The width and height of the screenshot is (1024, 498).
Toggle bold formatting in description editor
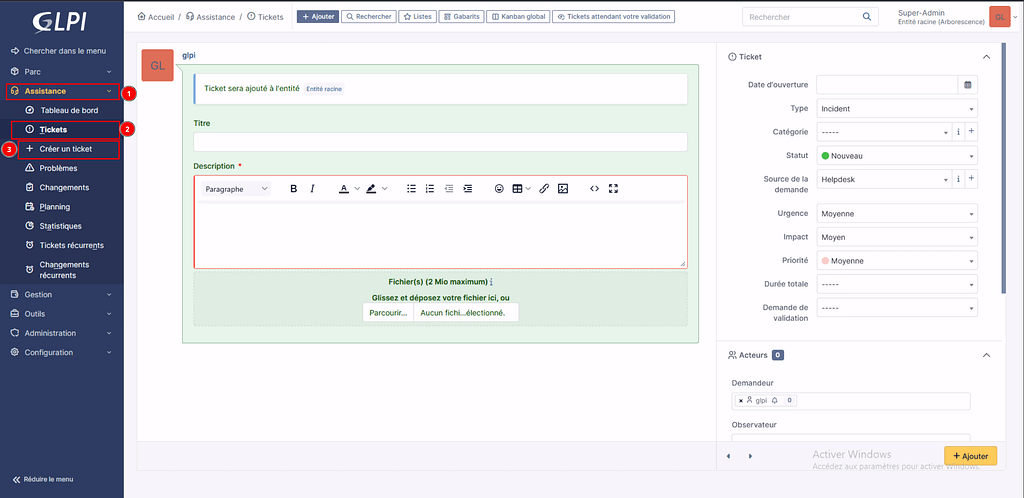pos(293,188)
